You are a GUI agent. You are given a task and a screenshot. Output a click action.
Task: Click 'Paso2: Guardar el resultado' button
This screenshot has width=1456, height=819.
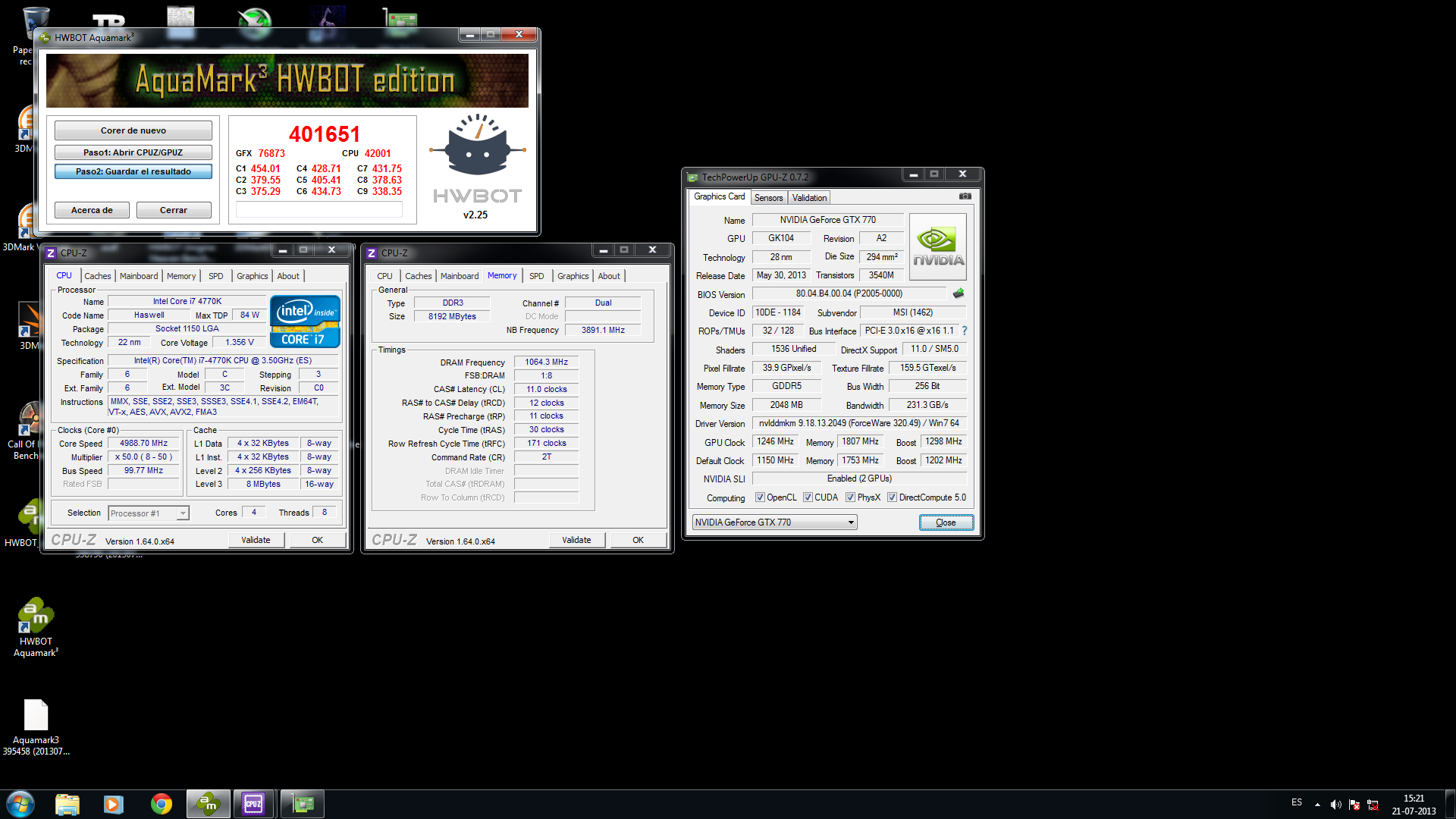point(133,171)
